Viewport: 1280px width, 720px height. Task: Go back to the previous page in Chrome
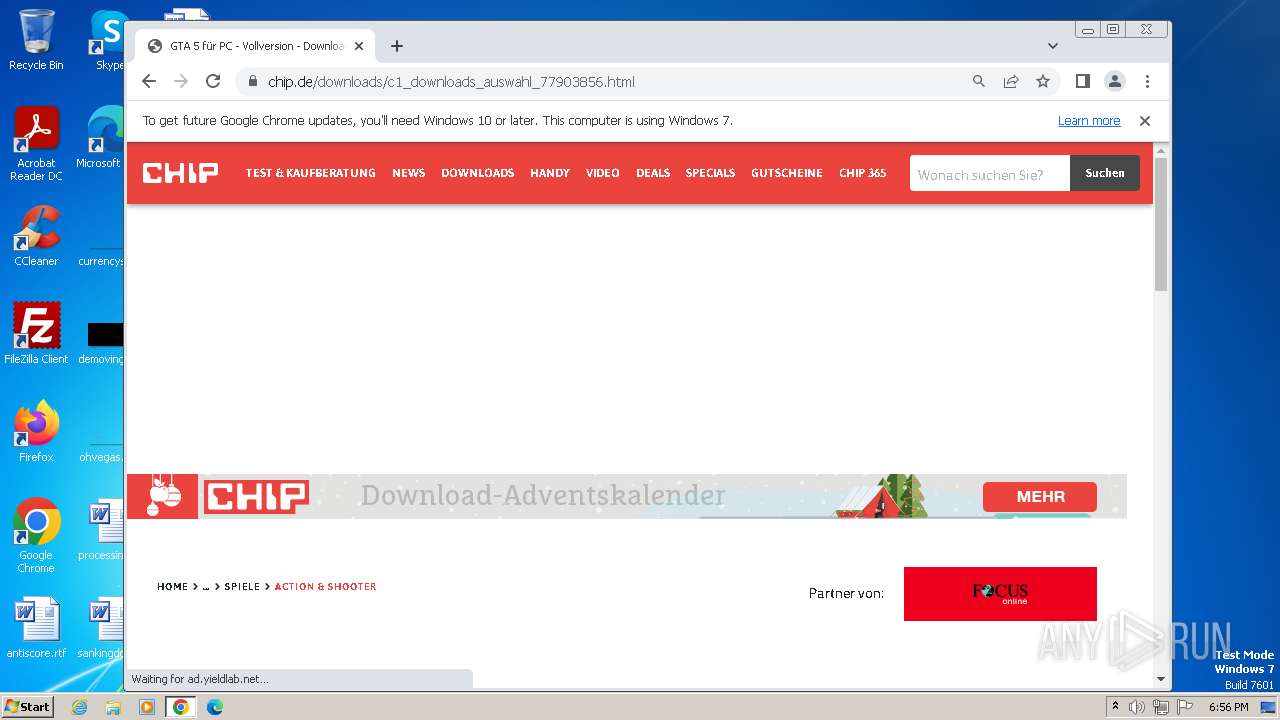(x=149, y=81)
